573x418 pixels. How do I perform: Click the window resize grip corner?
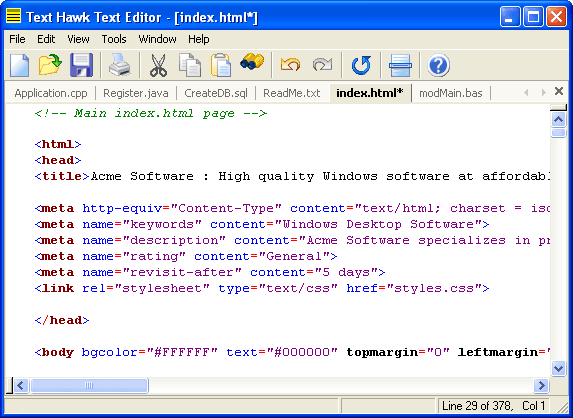(562, 407)
